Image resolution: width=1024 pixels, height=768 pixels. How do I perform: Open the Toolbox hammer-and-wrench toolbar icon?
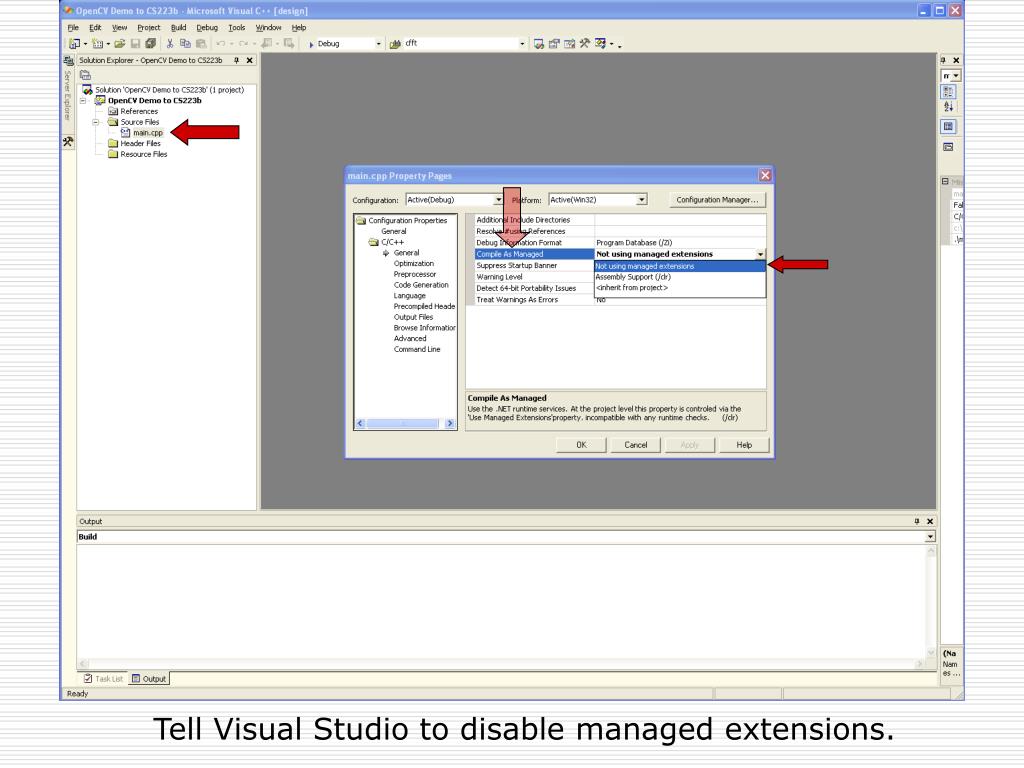click(585, 44)
